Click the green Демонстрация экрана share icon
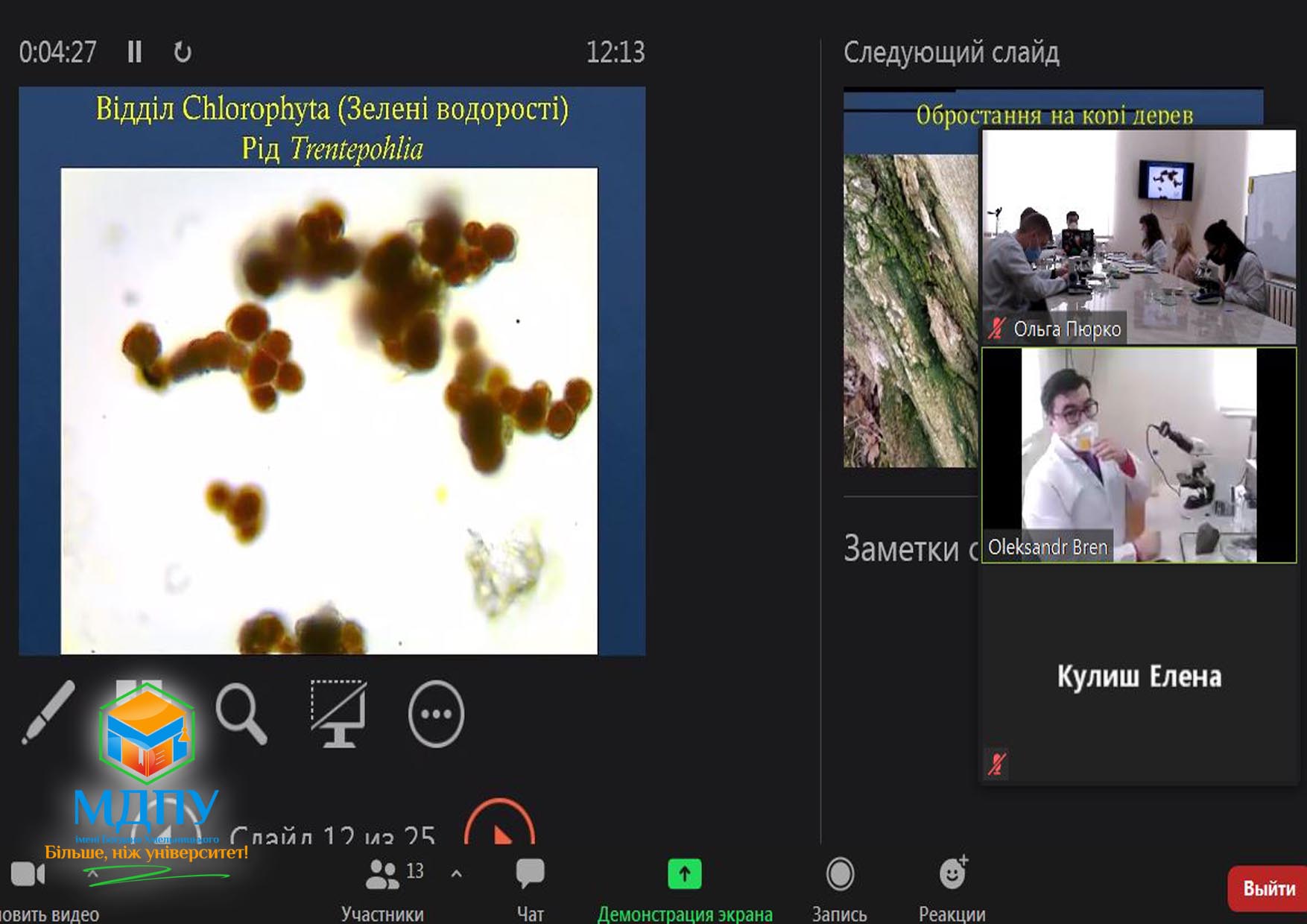The image size is (1307, 924). [x=684, y=874]
